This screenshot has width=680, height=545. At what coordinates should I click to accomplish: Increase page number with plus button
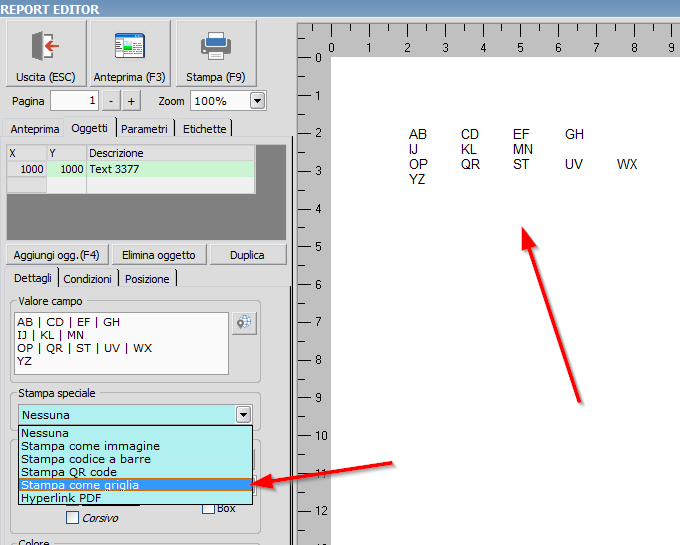click(x=131, y=101)
